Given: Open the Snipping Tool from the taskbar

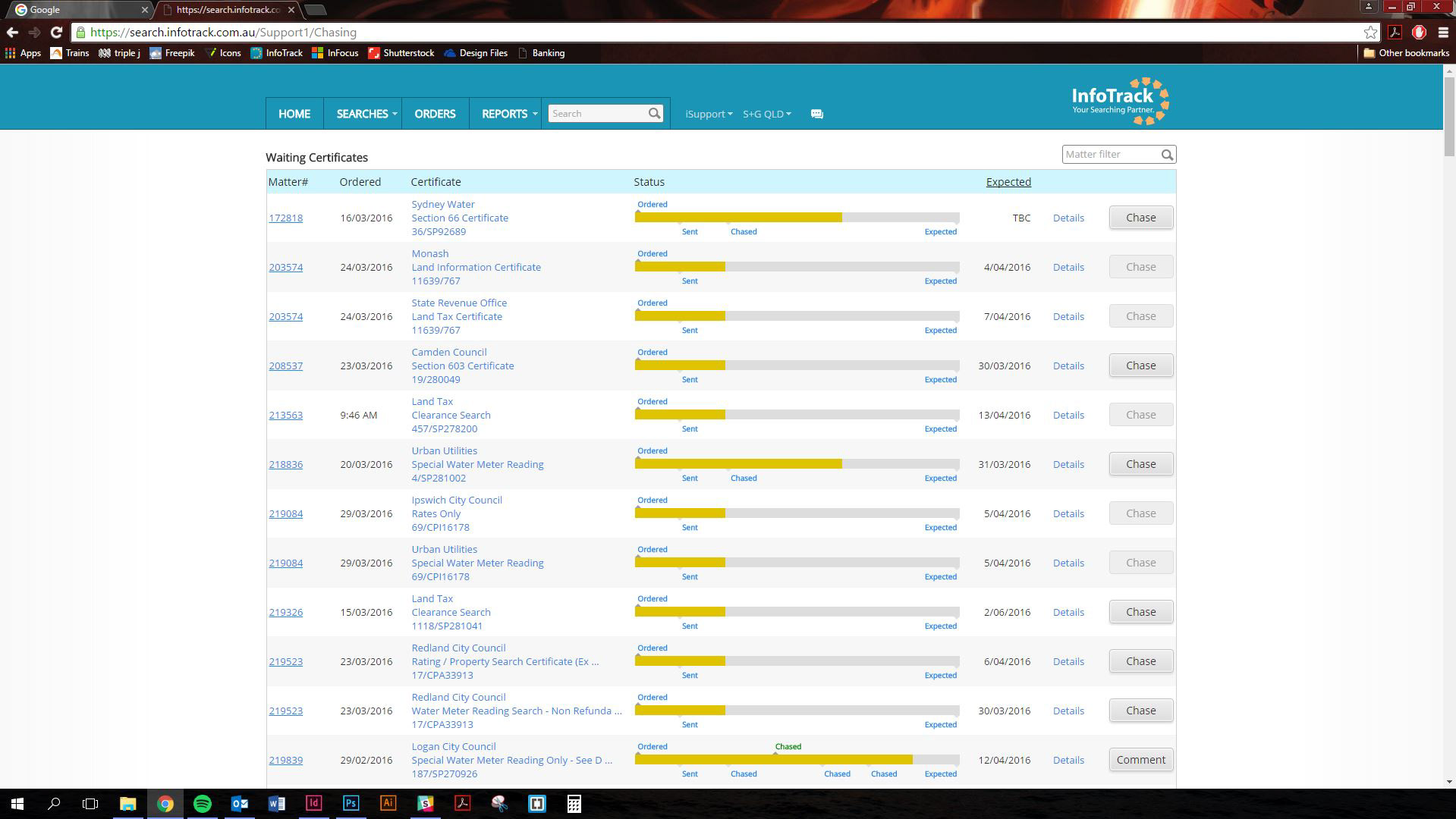Looking at the screenshot, I should point(499,804).
